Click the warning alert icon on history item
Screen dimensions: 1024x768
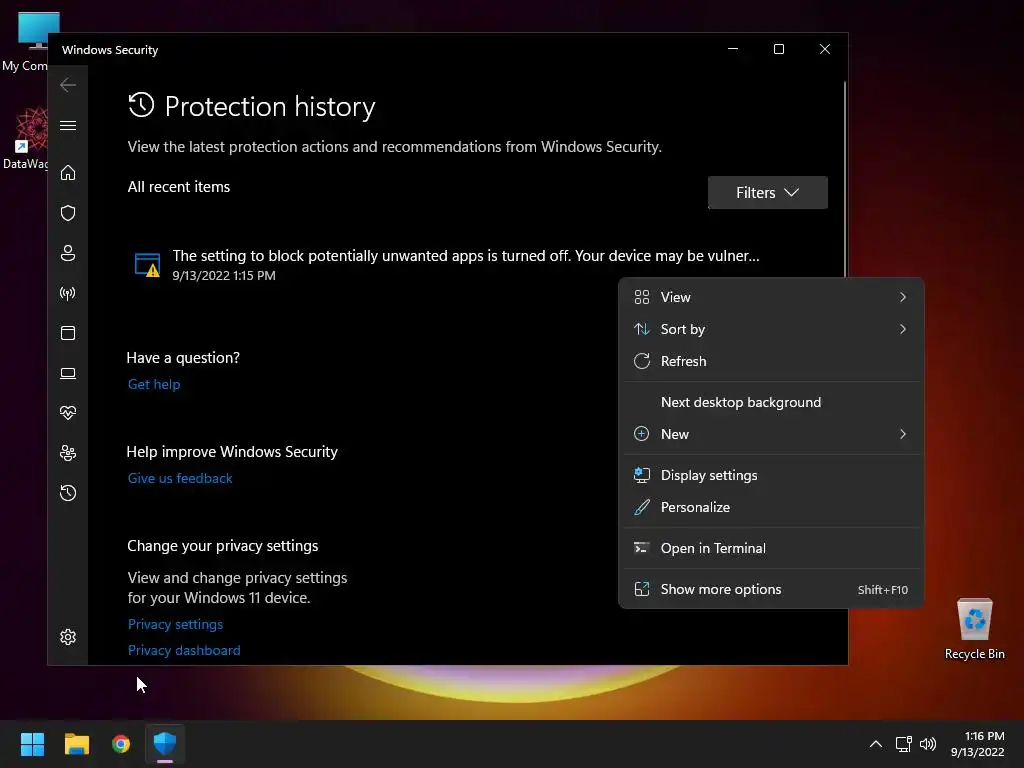click(x=147, y=264)
